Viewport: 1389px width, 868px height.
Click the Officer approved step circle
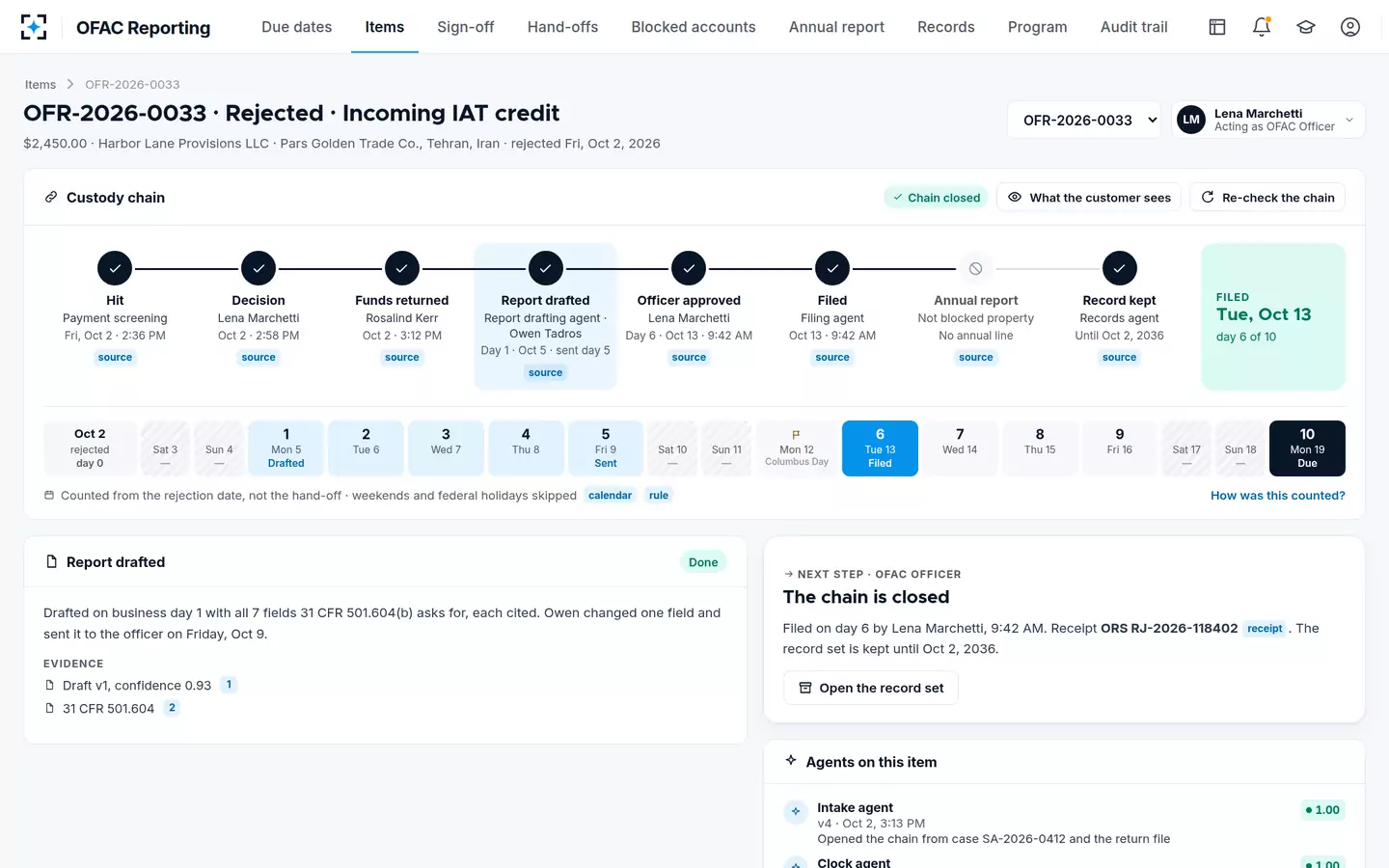pos(689,269)
